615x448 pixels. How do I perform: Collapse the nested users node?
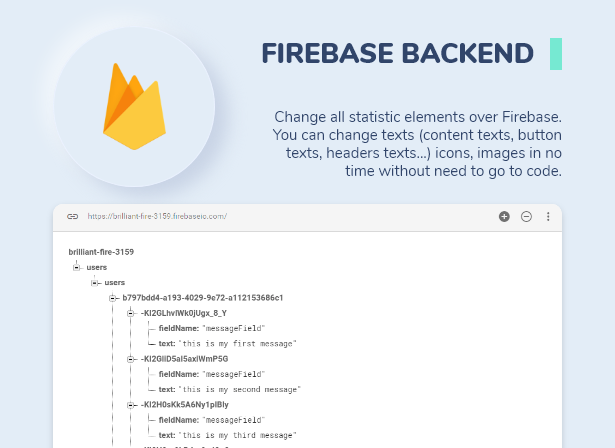point(95,283)
